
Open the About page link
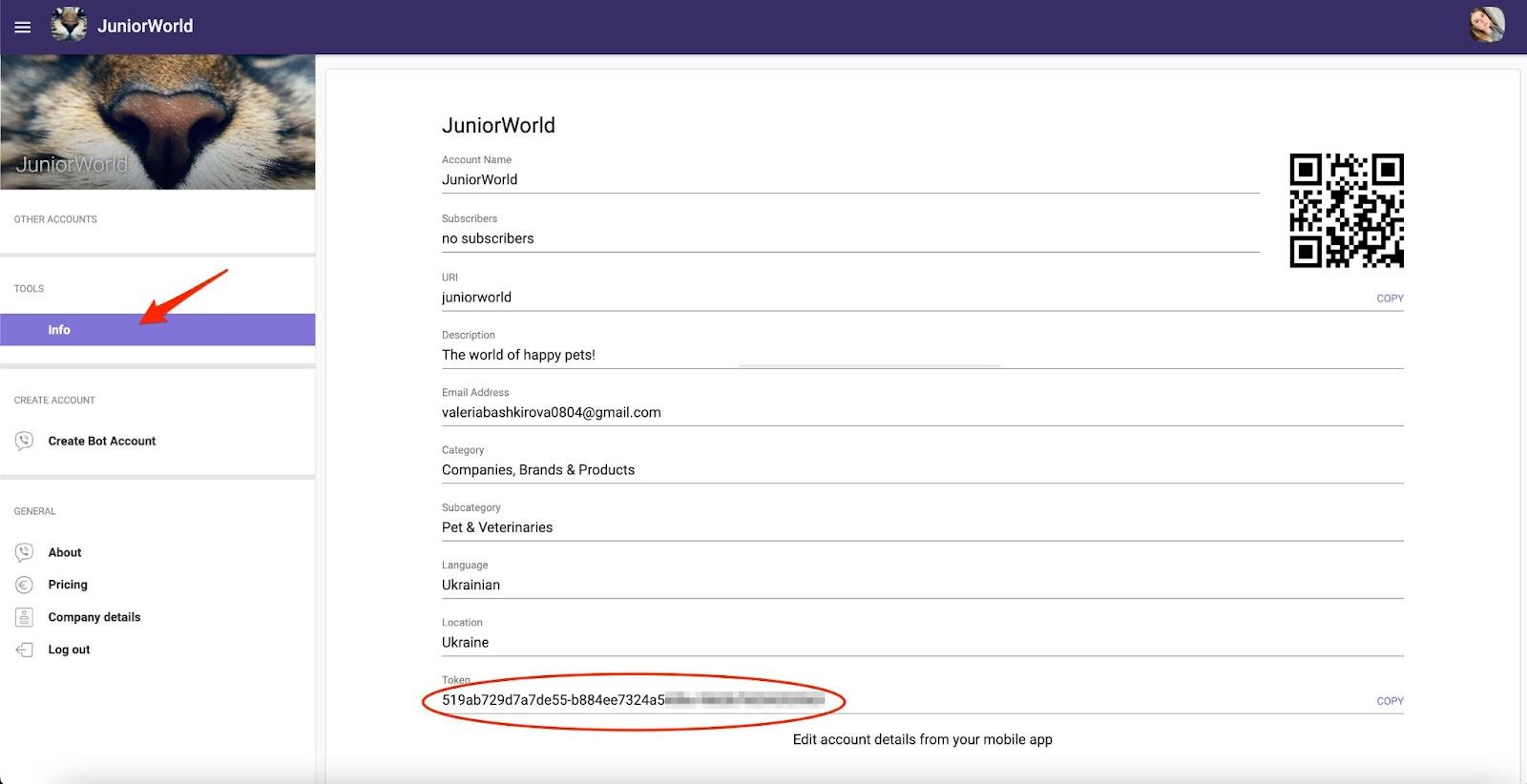[65, 552]
